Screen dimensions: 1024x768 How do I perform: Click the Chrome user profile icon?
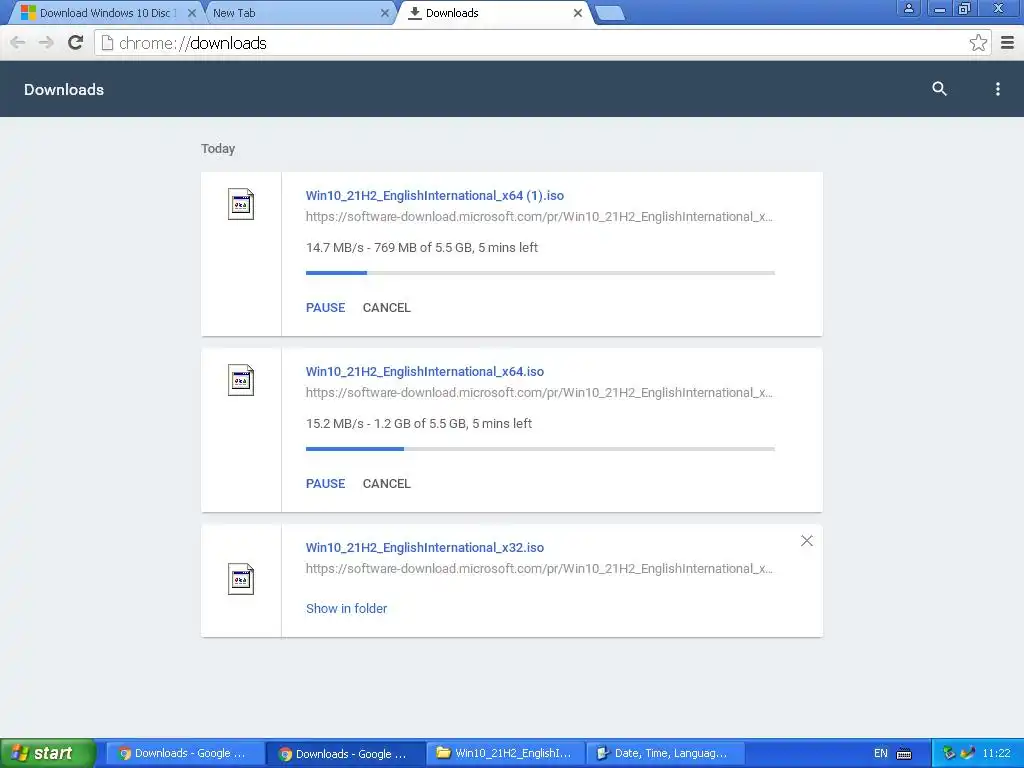[x=908, y=8]
